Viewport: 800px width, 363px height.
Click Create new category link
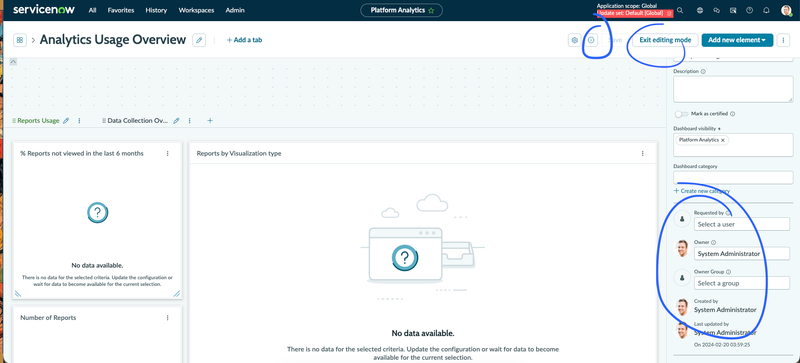(x=702, y=191)
